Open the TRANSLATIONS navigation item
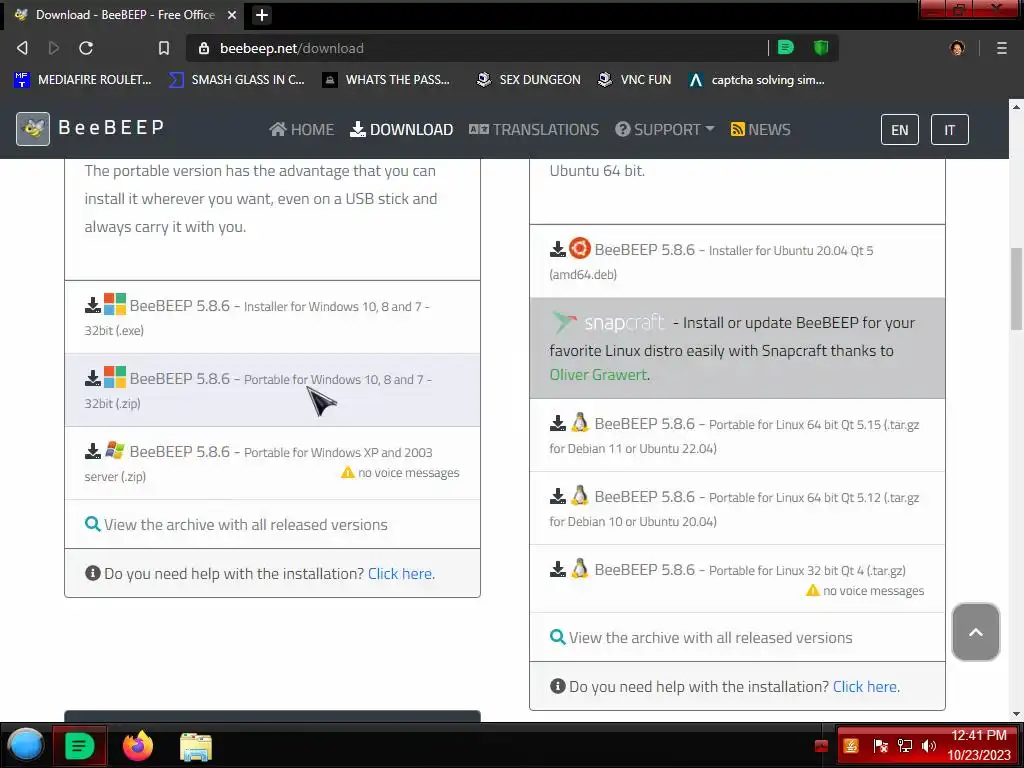 point(534,129)
